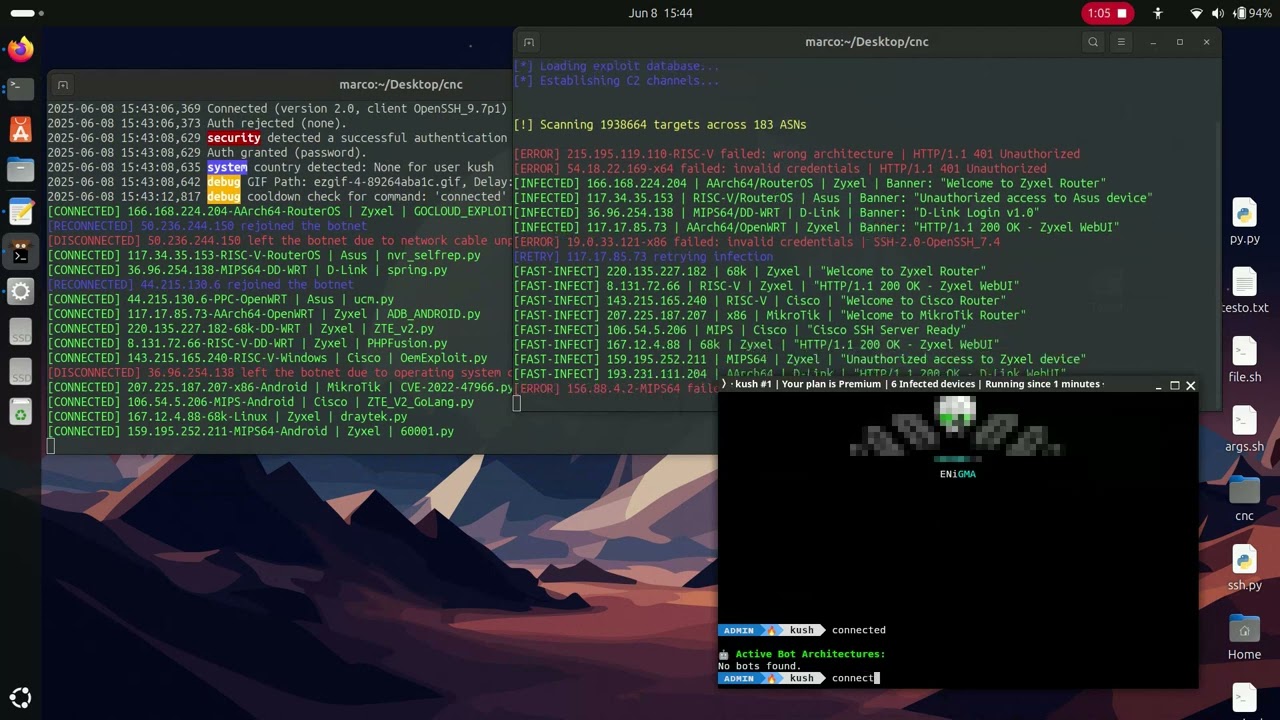The image size is (1280, 720).
Task: Click the 'Loading exploit database...' line
Action: 616,66
